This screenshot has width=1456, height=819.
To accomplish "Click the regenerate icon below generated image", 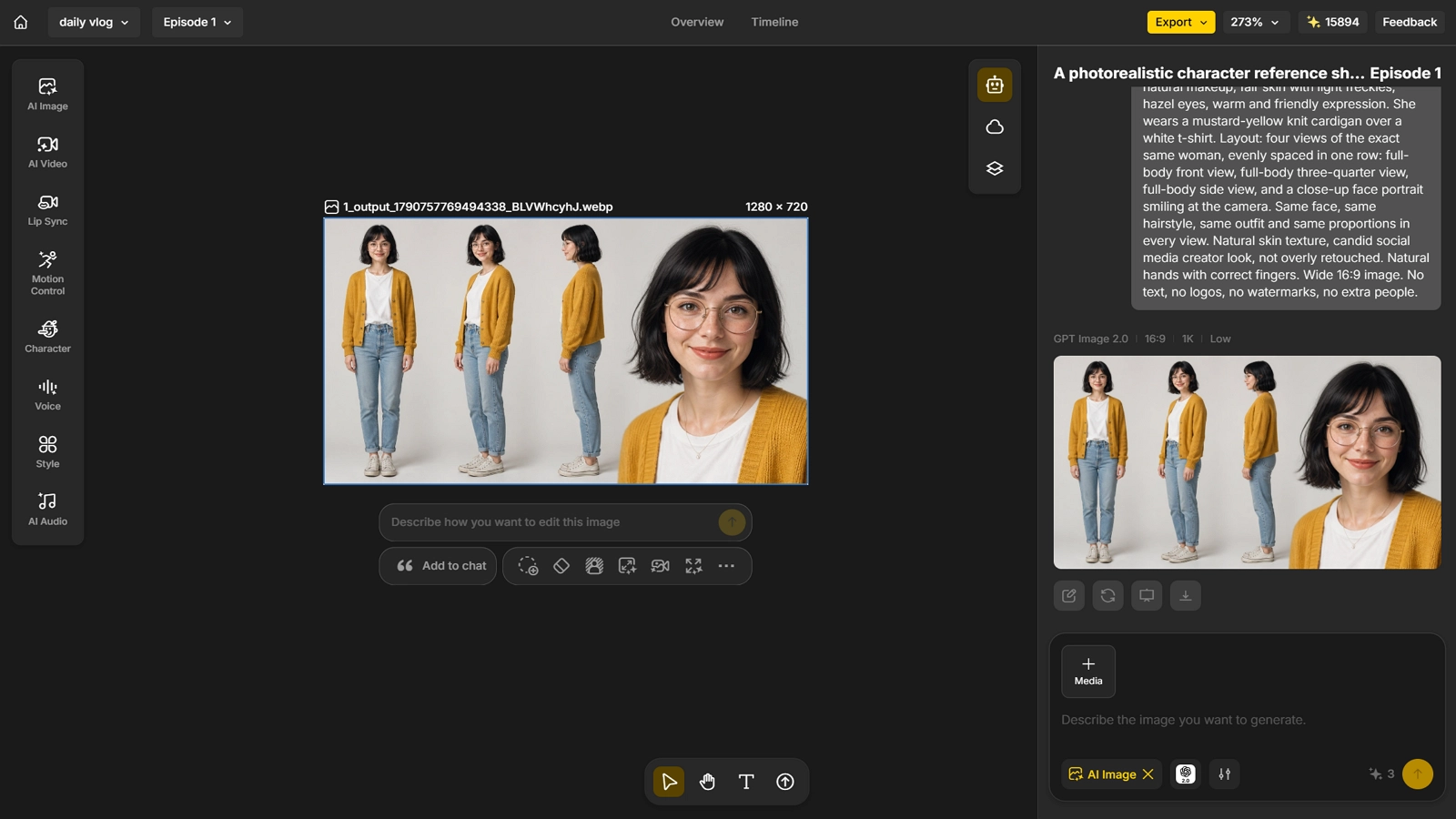I will pos(1107,596).
